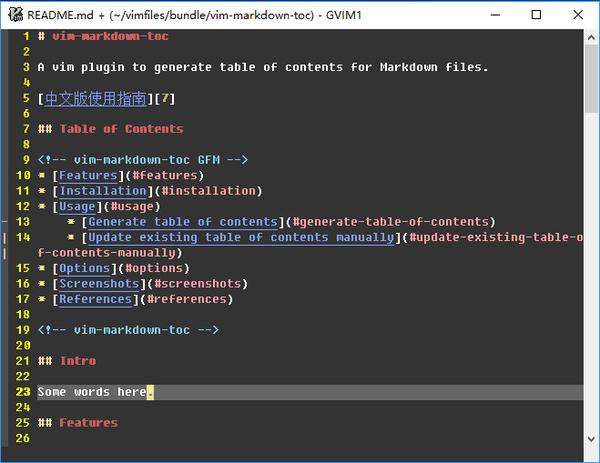Click the Chinese link text '中文版使用指南'
The image size is (600, 463).
point(95,99)
